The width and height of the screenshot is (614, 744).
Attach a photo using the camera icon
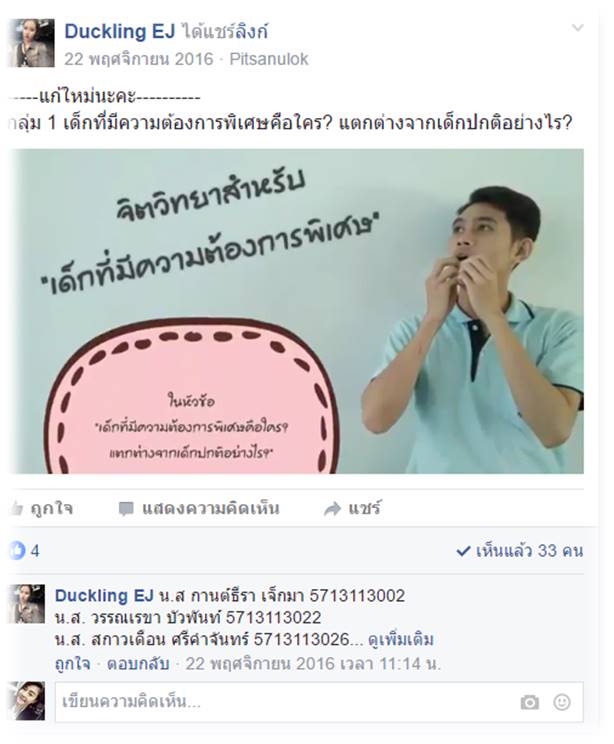point(530,702)
